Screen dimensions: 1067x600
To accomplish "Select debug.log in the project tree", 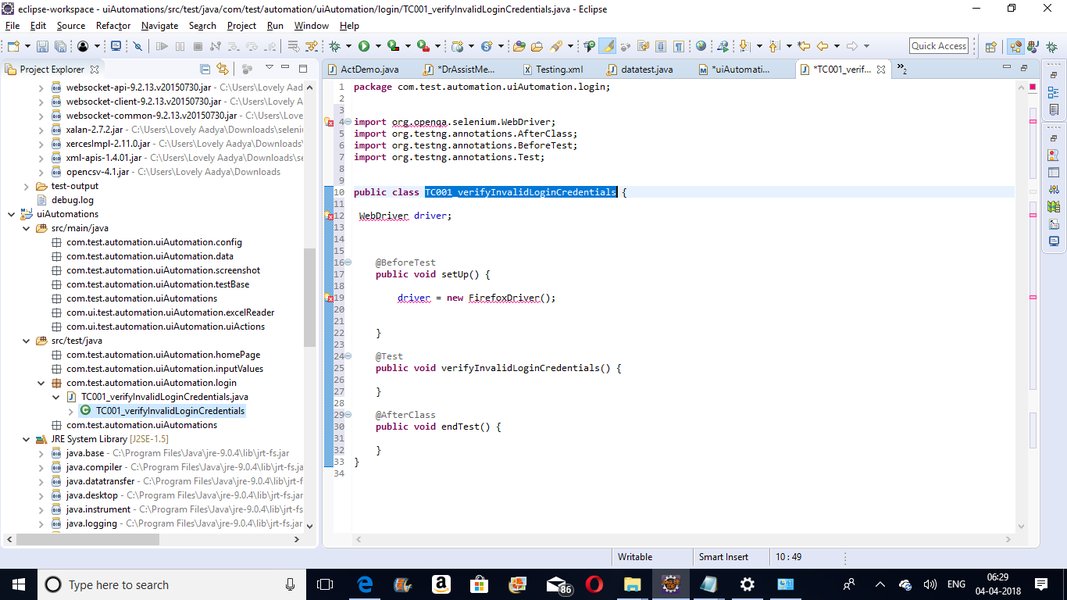I will [72, 200].
